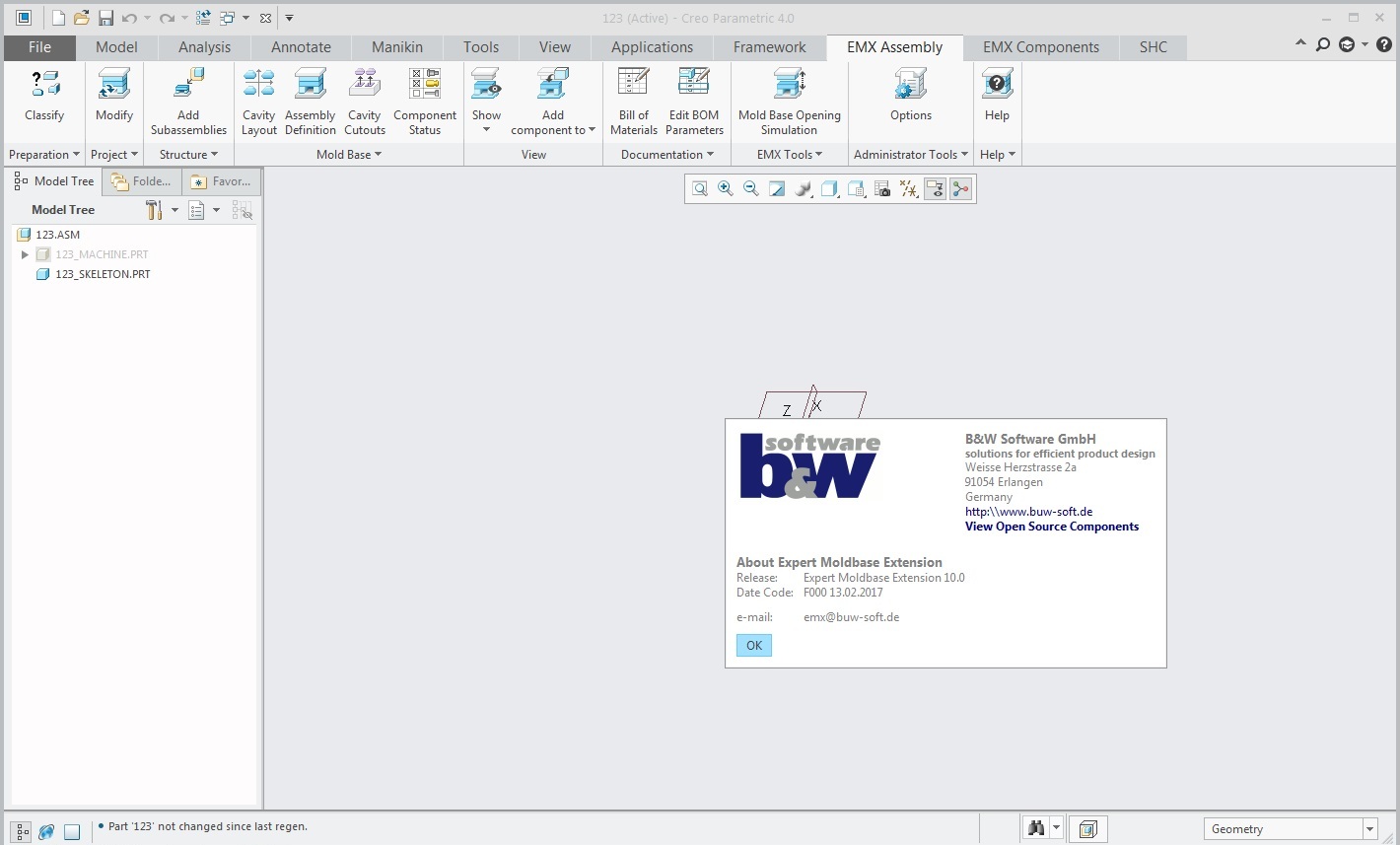Open the File menu
This screenshot has width=1400, height=845.
click(39, 47)
